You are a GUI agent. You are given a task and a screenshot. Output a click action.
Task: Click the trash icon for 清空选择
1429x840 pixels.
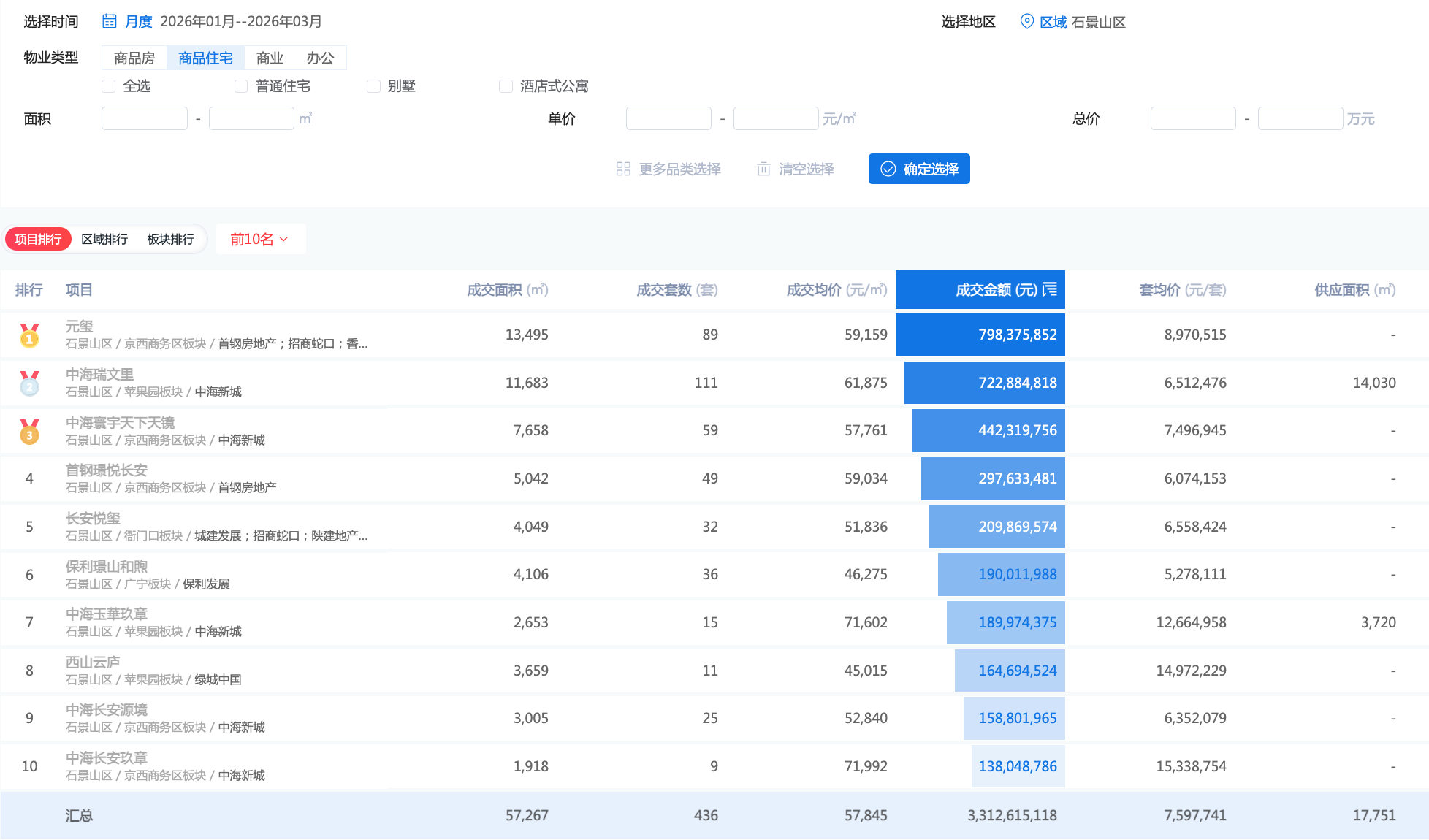[x=763, y=169]
